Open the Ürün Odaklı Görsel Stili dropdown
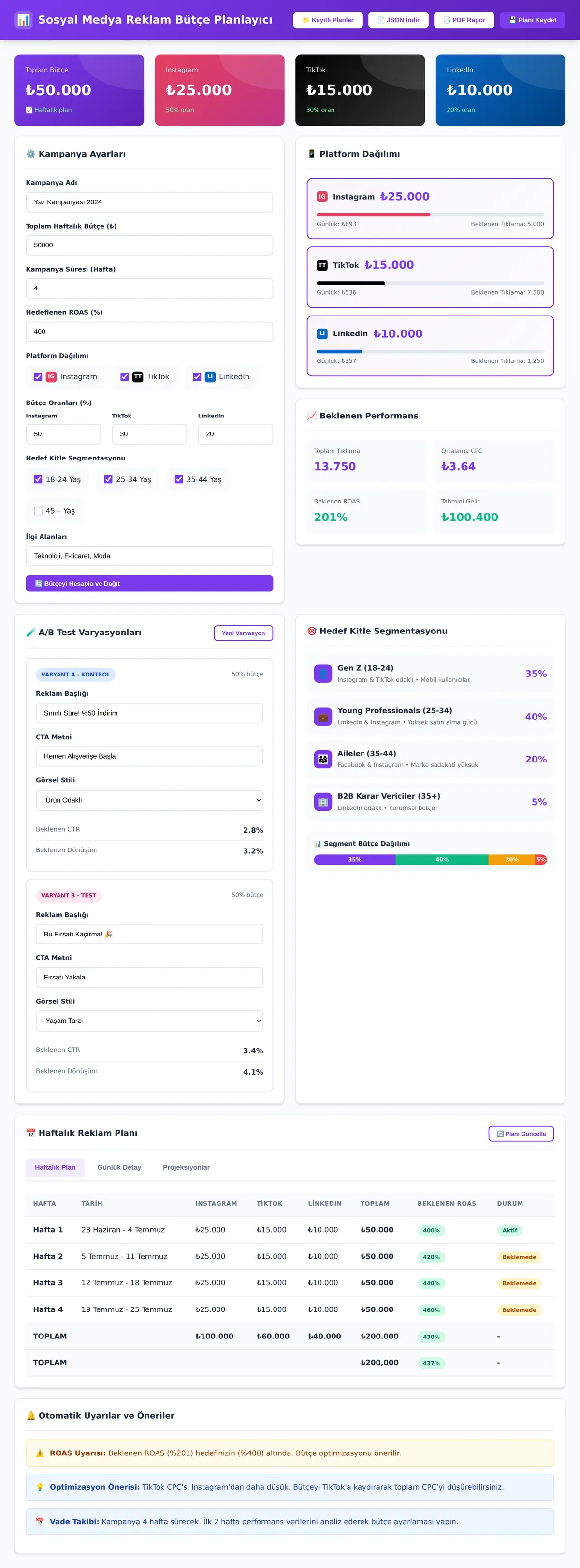 149,800
